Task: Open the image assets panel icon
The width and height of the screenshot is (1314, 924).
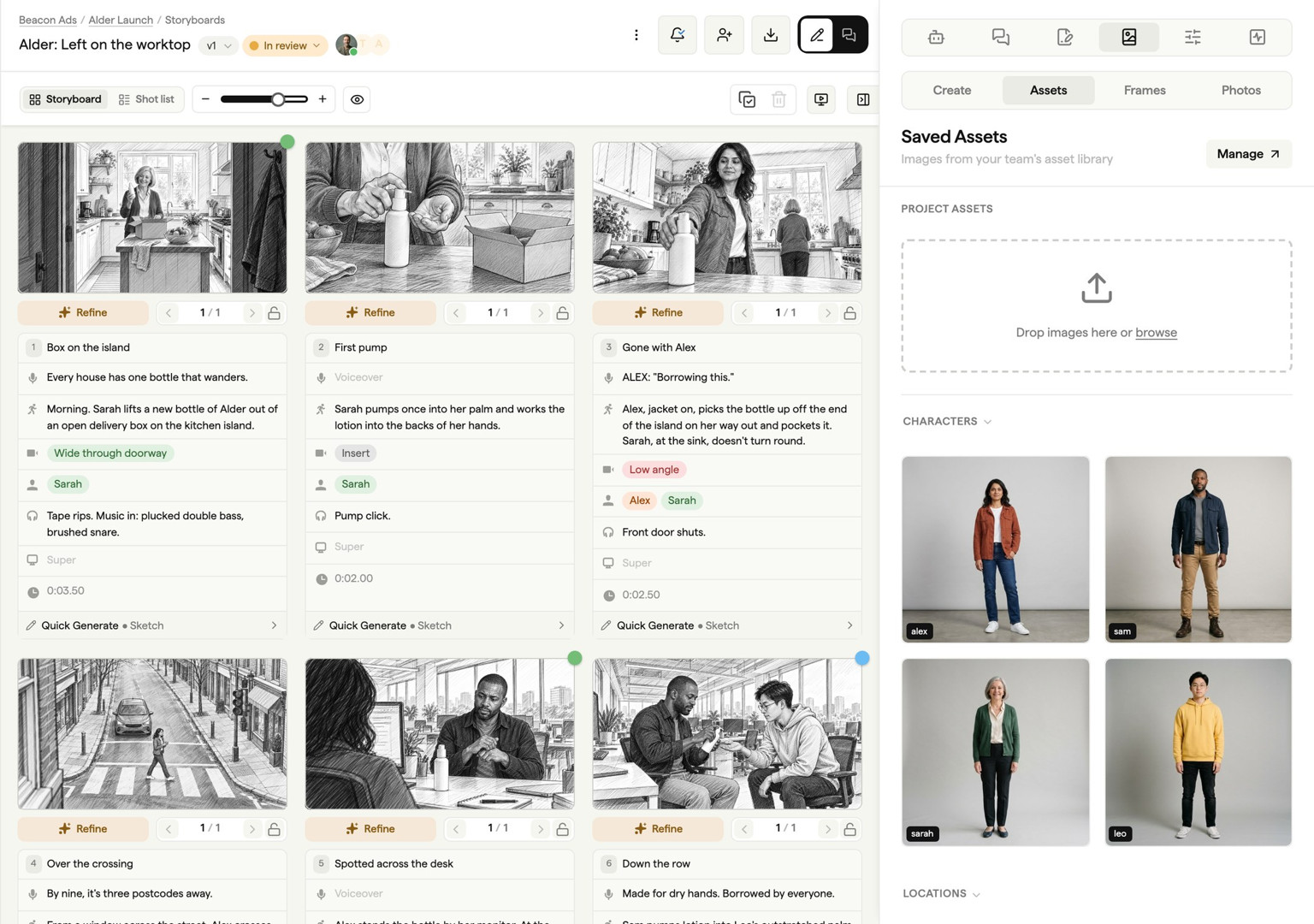Action: (x=1128, y=37)
